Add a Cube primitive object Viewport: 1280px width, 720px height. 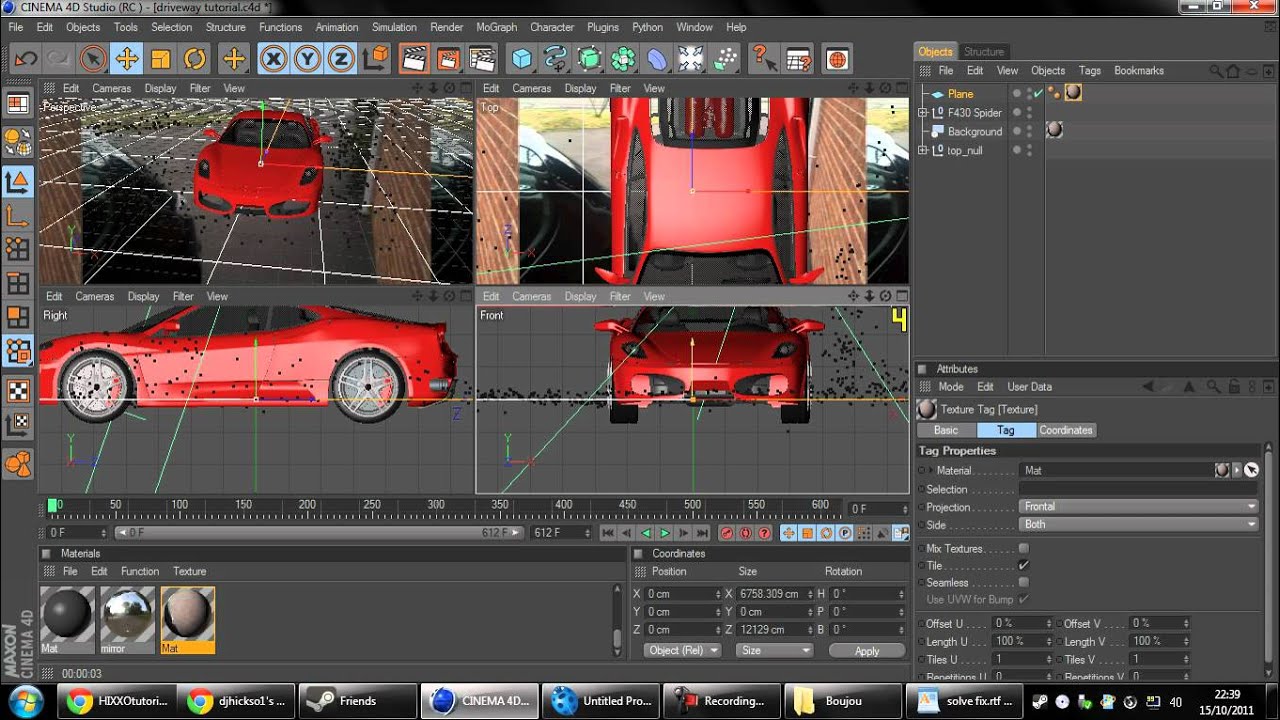pos(522,59)
